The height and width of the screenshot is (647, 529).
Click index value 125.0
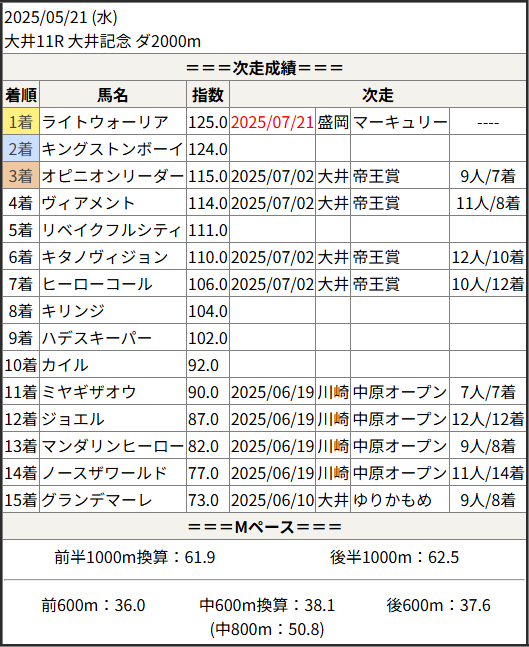pyautogui.click(x=208, y=122)
